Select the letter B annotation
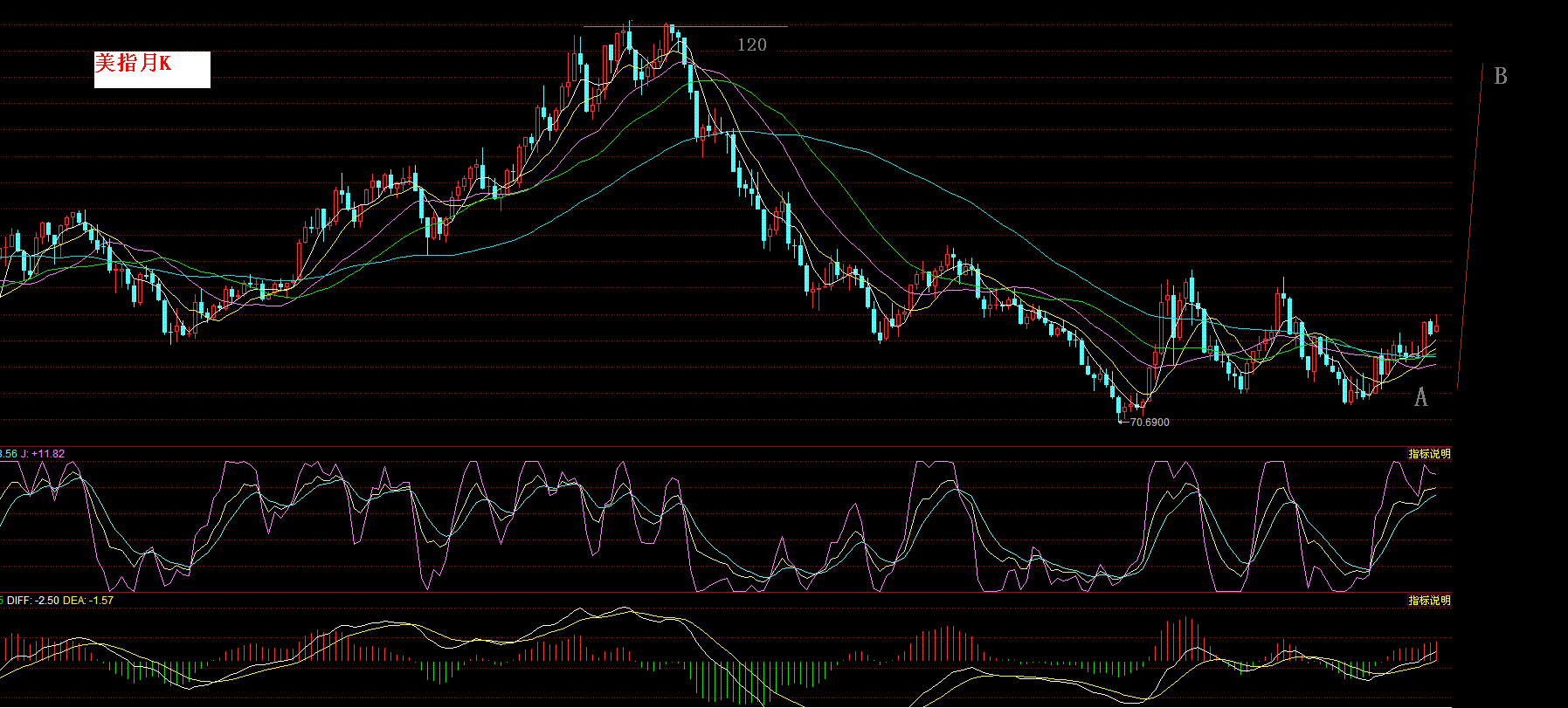Viewport: 1568px width, 708px height. tap(1500, 77)
